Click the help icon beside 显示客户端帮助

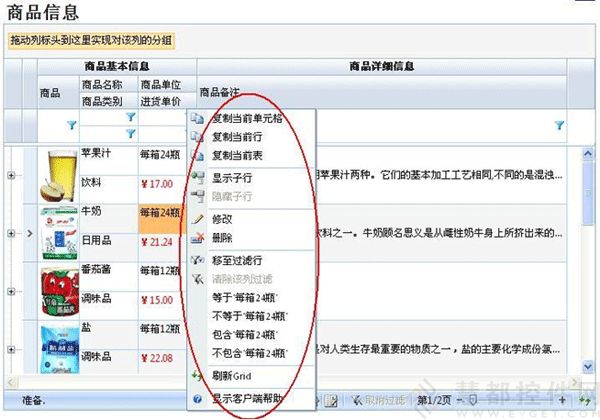pos(196,398)
